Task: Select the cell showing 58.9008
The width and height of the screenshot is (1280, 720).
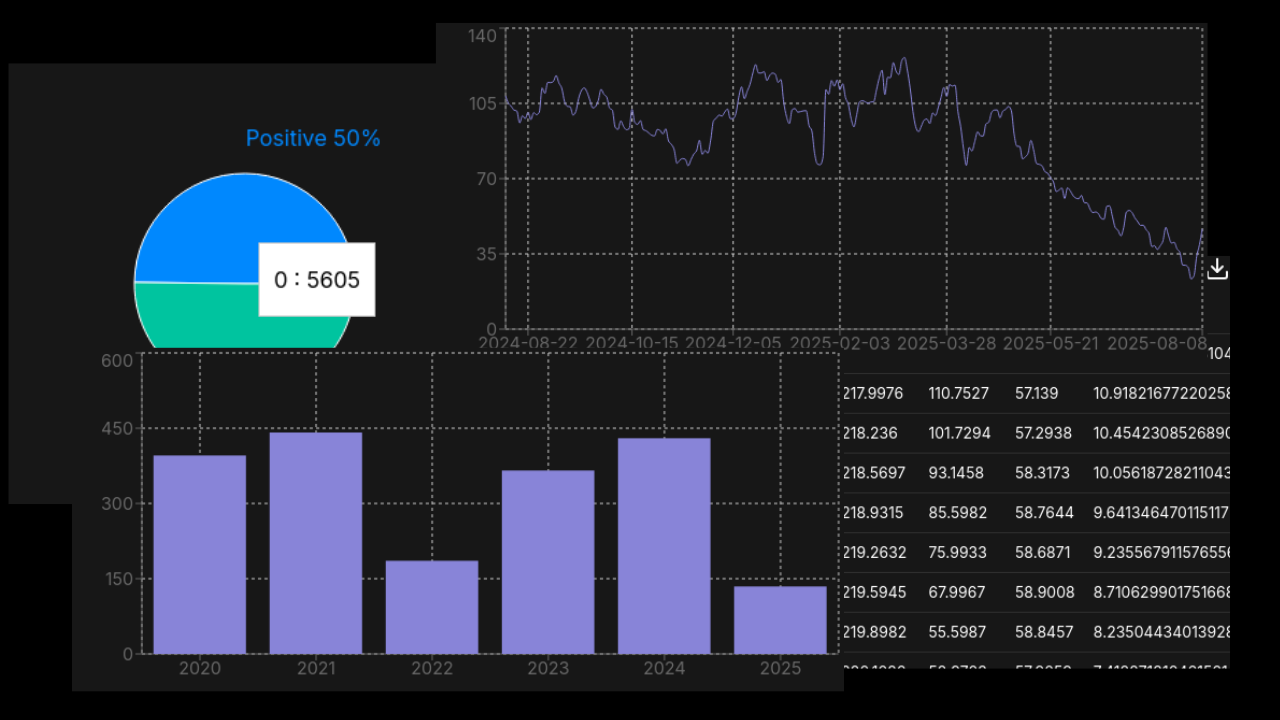Action: [1044, 592]
